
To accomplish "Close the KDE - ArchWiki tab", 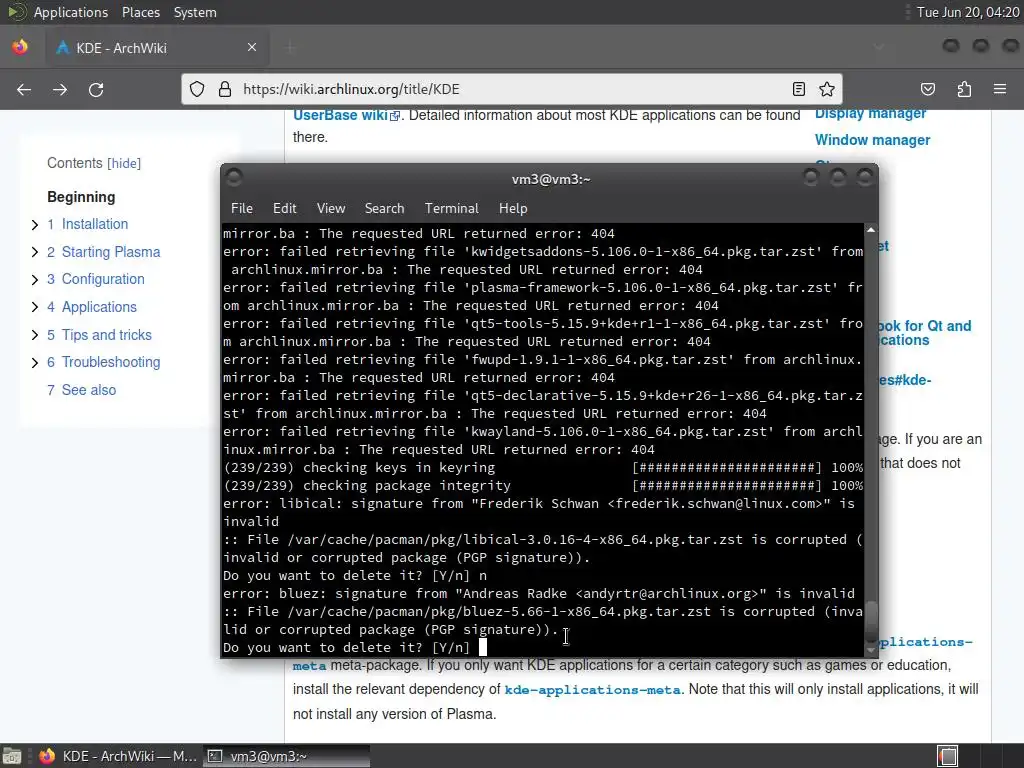I will tap(252, 47).
